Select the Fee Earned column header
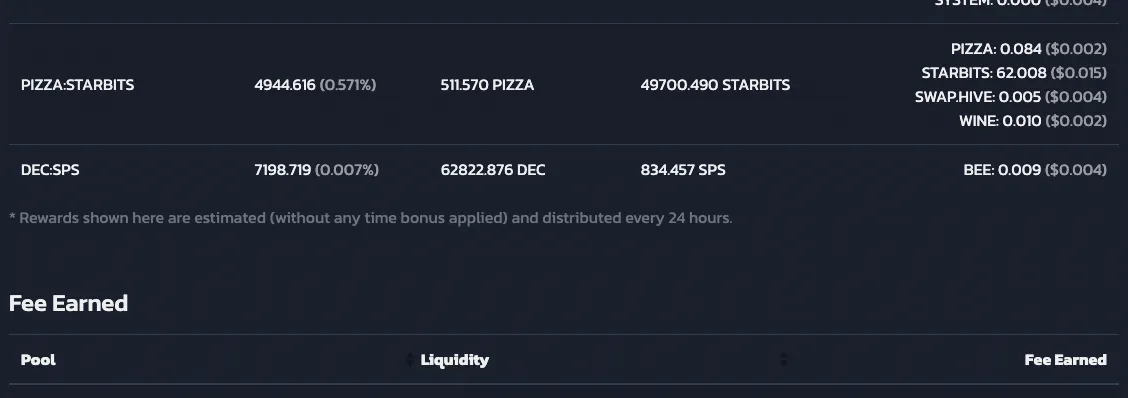 point(1065,359)
